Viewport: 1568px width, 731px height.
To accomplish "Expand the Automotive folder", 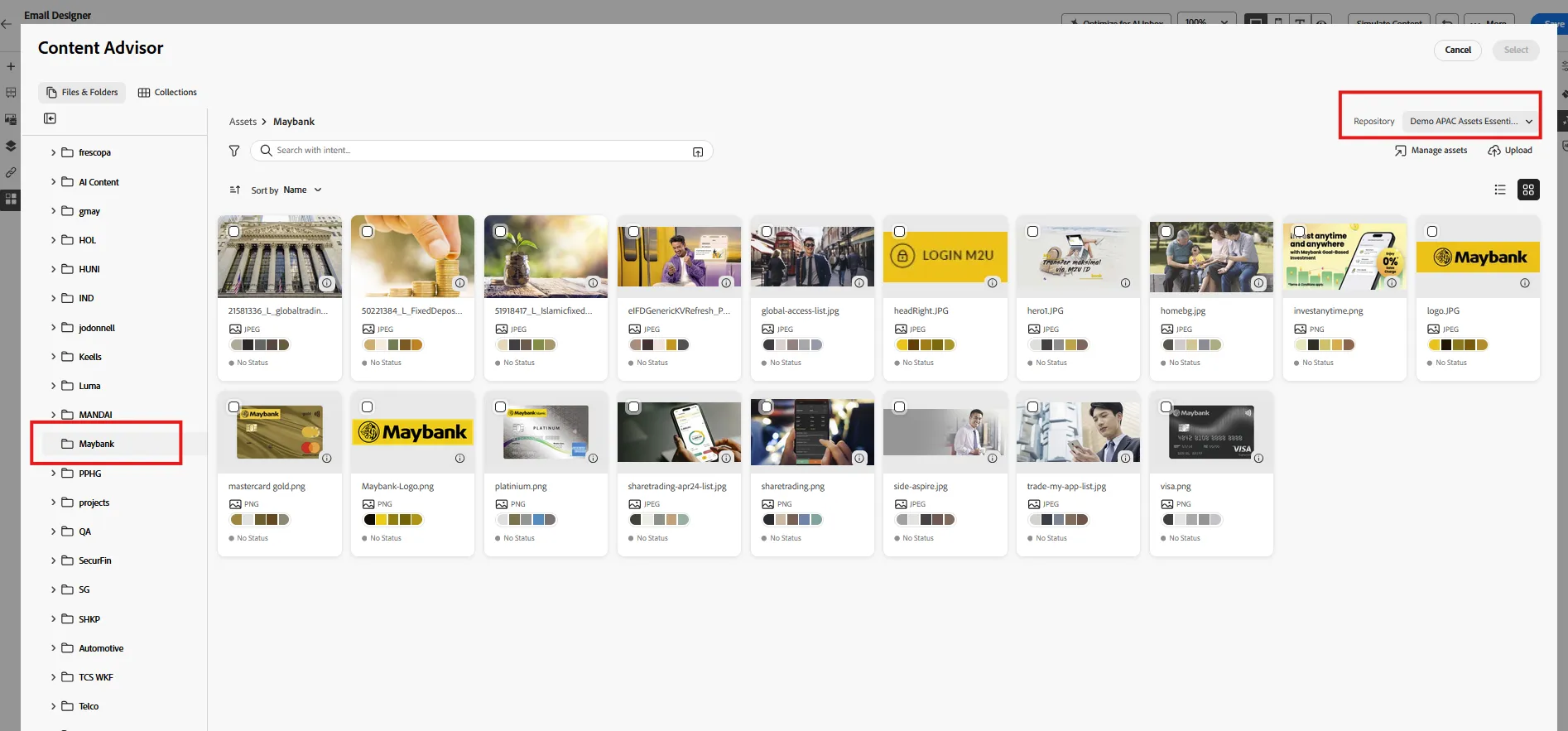I will pyautogui.click(x=54, y=648).
